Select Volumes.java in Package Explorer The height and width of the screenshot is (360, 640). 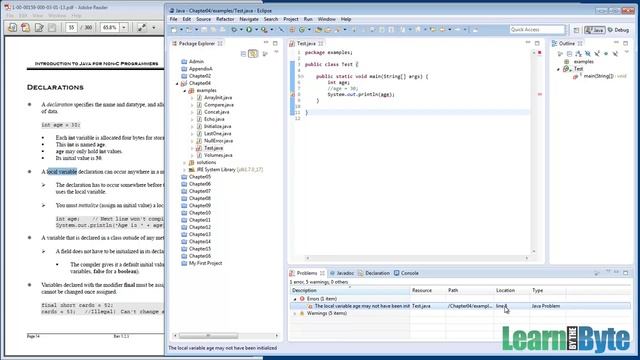tap(218, 156)
